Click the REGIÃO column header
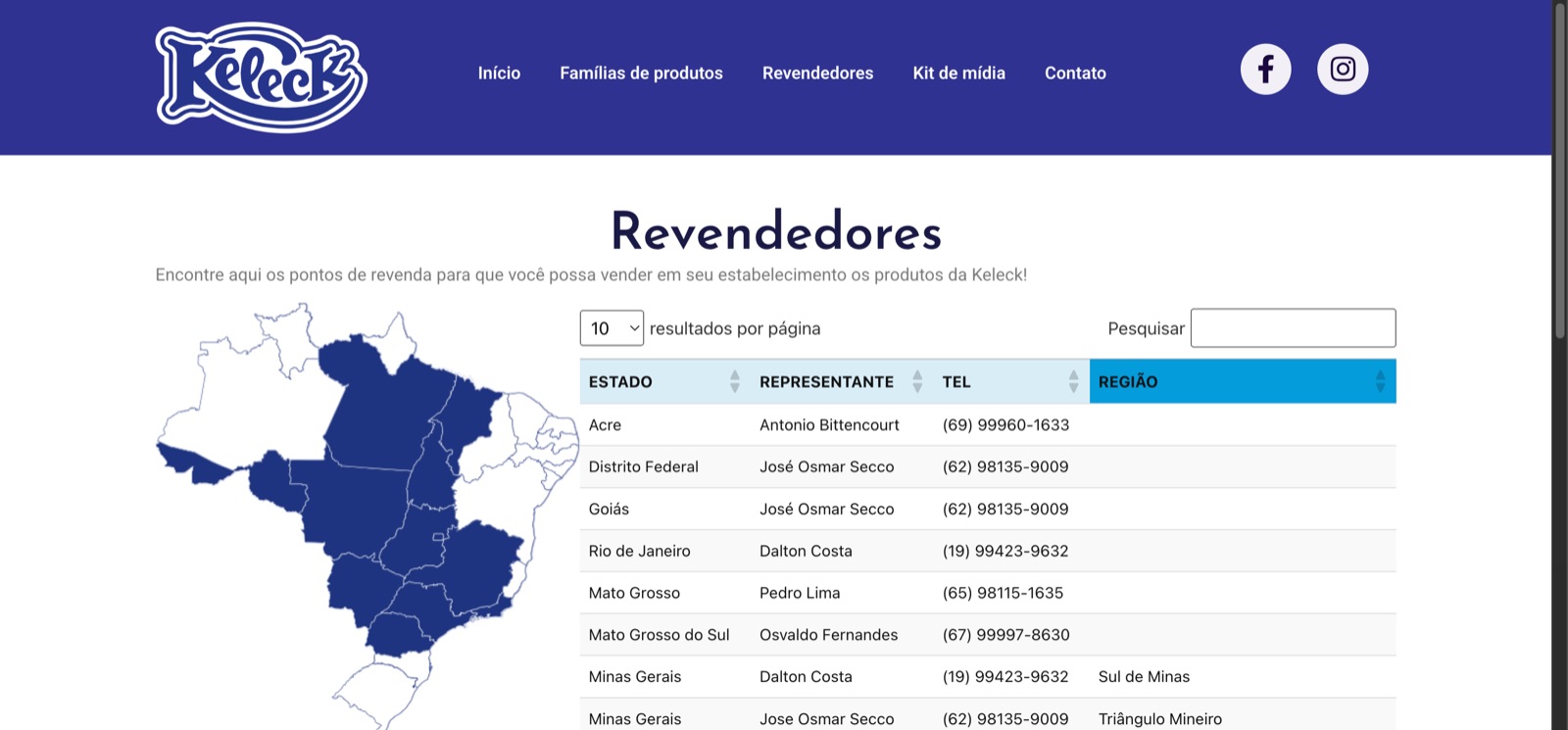The width and height of the screenshot is (1568, 730). tap(1243, 381)
